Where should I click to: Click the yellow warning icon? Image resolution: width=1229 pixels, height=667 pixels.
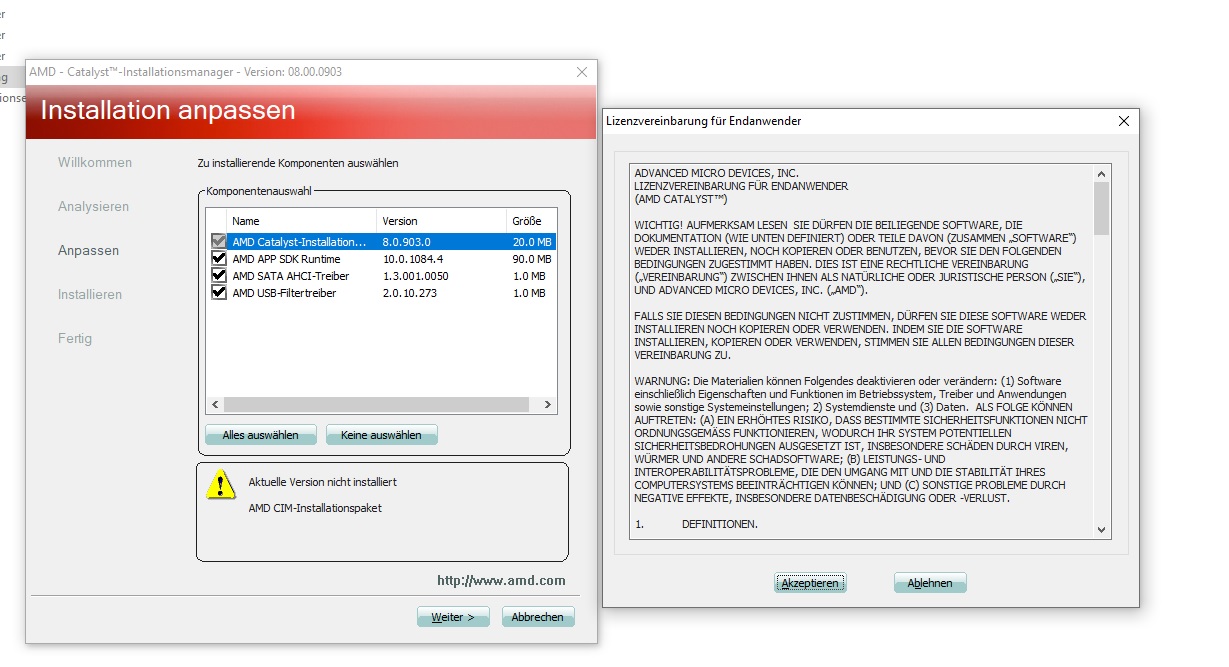[220, 483]
